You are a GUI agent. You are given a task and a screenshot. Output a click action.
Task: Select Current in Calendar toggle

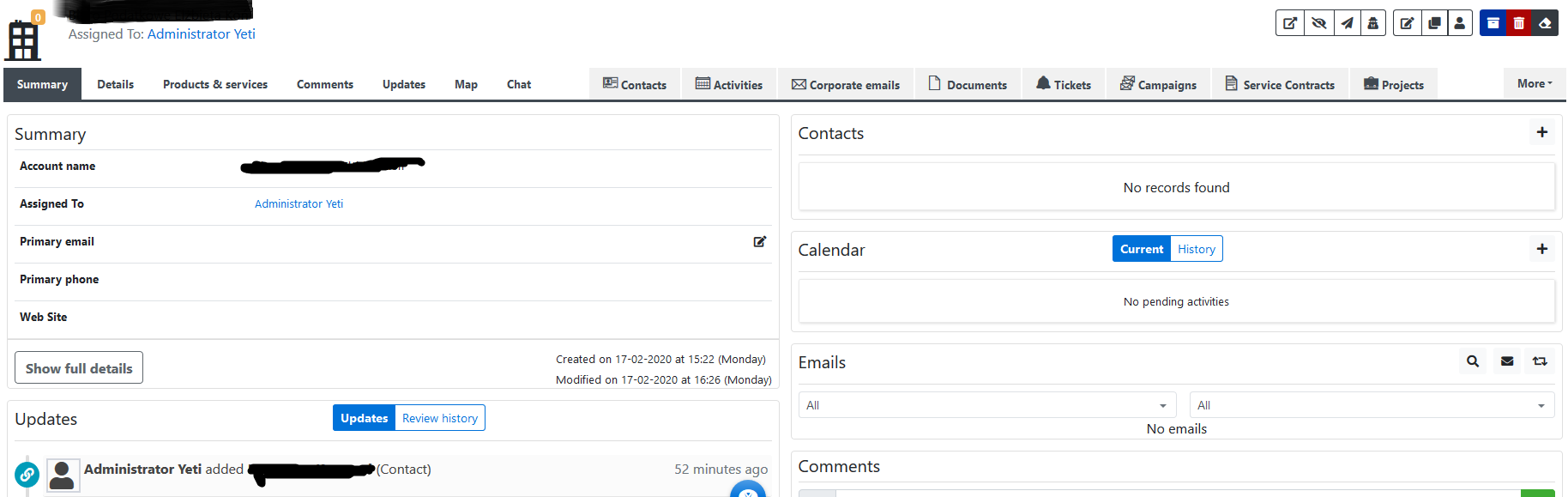tap(1142, 249)
